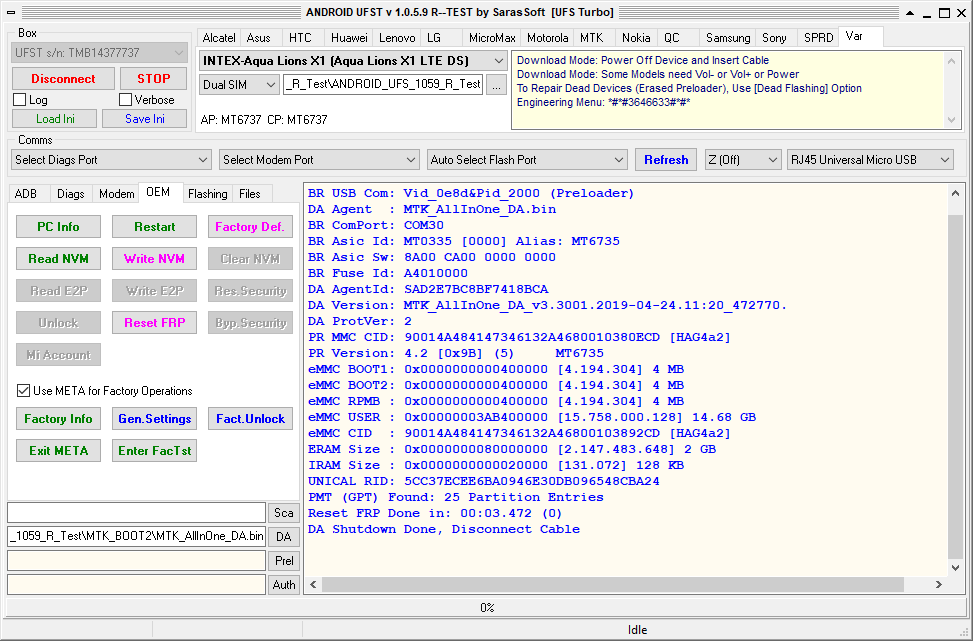Open the Dual SIM dropdown
This screenshot has width=973, height=641.
tap(237, 86)
